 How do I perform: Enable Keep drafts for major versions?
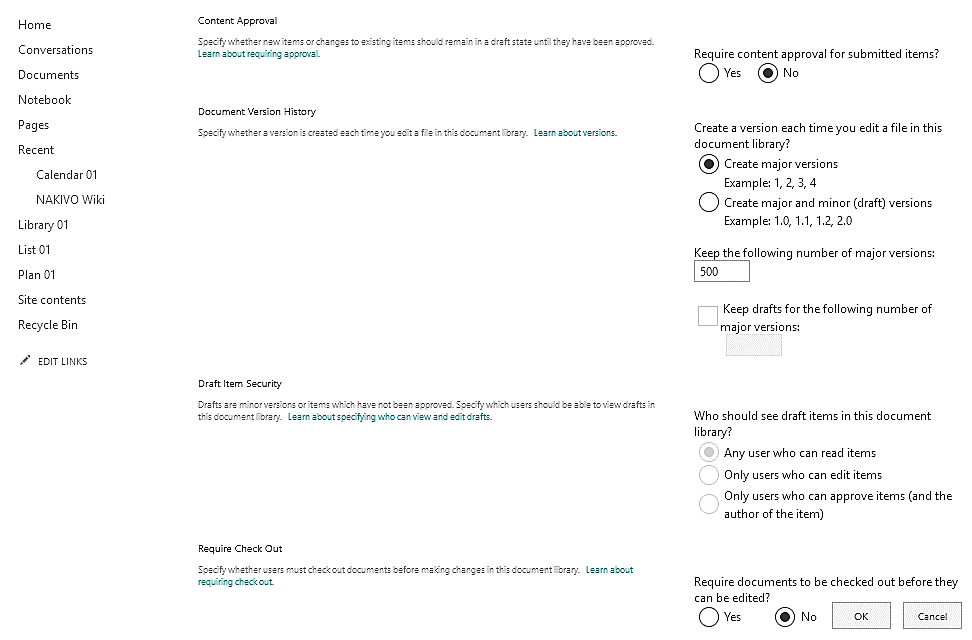coord(706,315)
